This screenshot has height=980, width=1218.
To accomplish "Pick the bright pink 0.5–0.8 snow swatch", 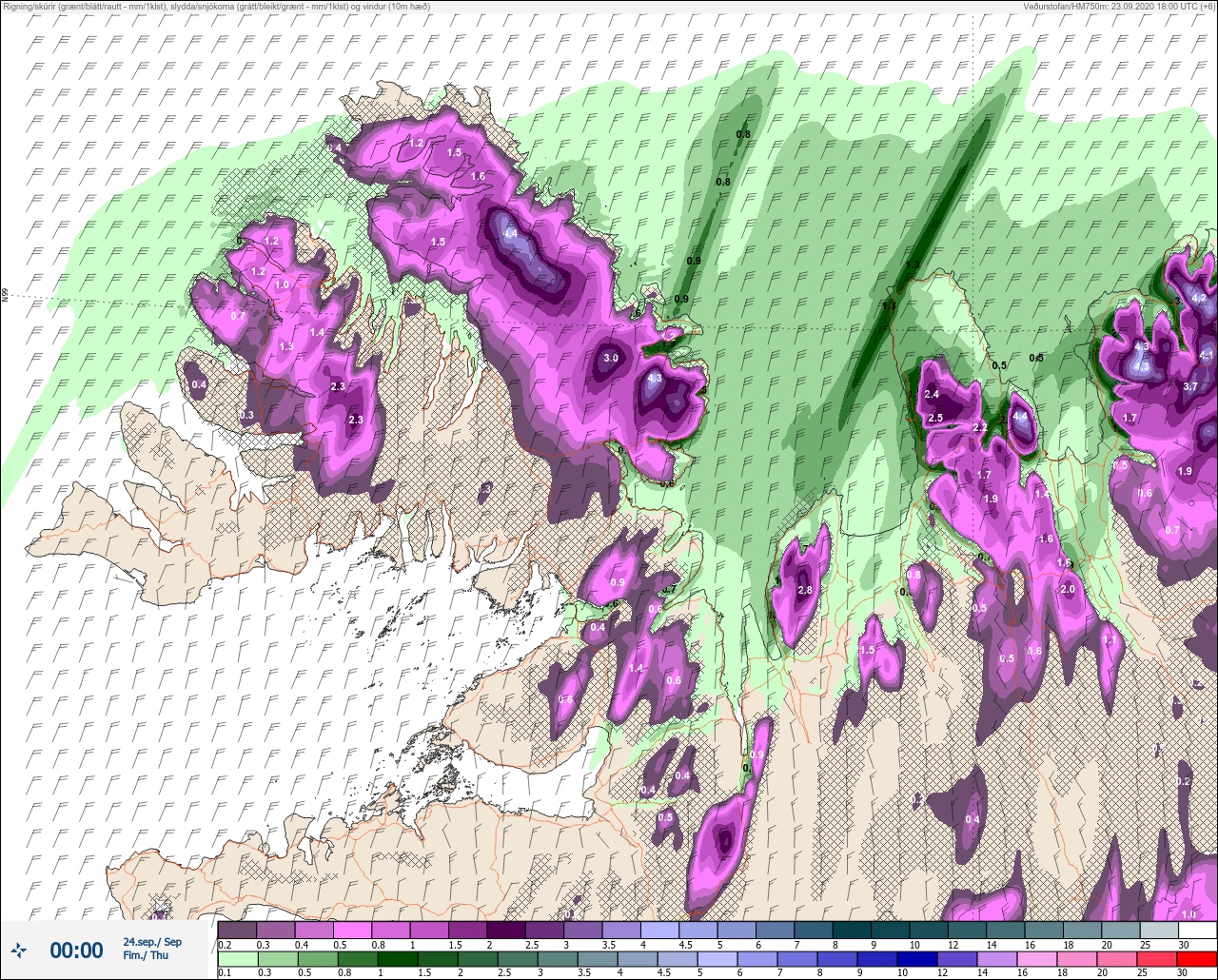I will (352, 930).
